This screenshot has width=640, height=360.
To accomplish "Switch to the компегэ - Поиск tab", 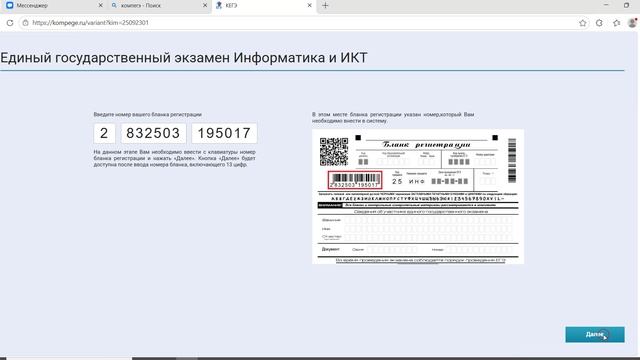I will (x=159, y=6).
